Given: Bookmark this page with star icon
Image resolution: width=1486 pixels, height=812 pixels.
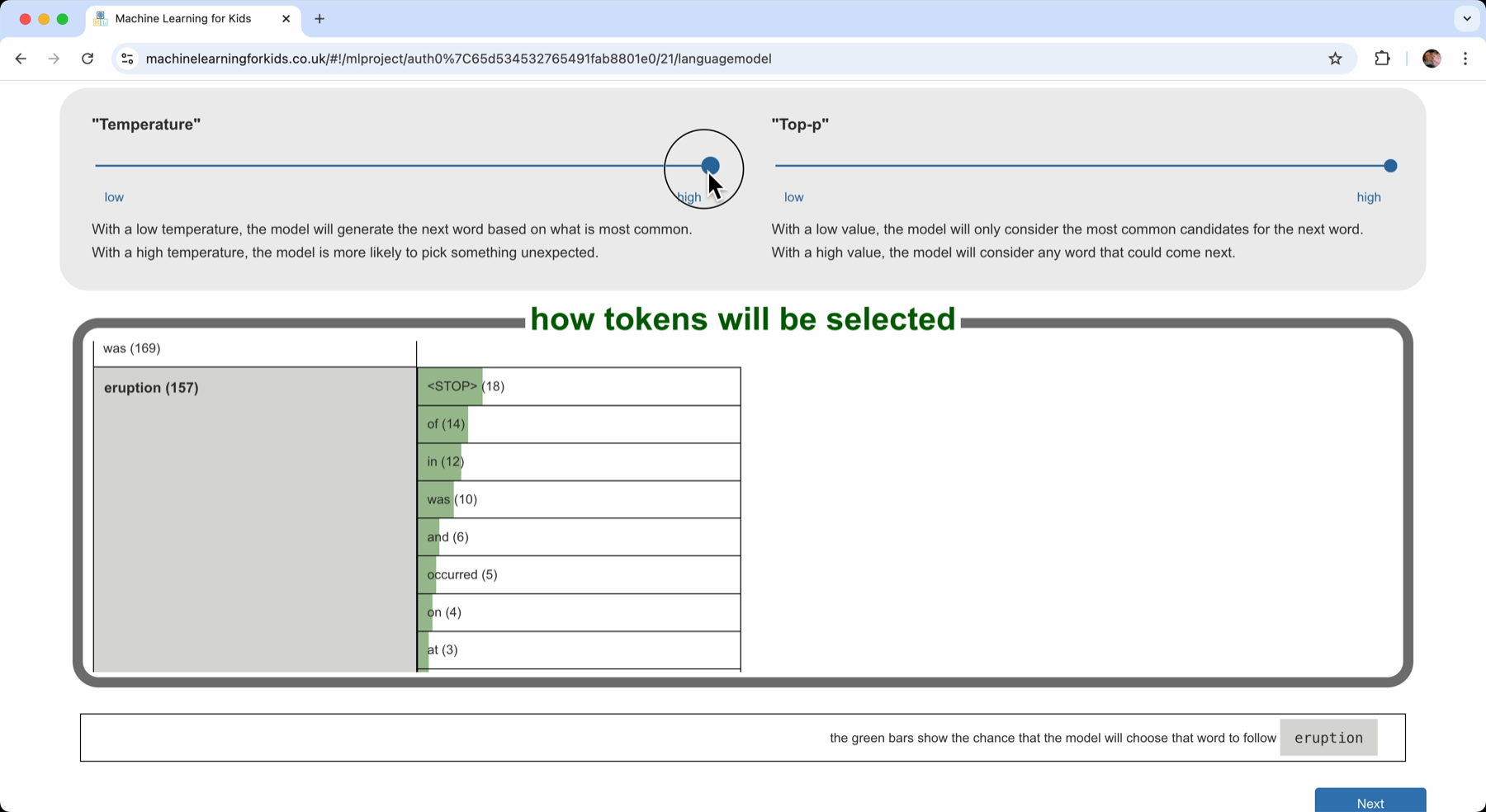Looking at the screenshot, I should click(1335, 59).
